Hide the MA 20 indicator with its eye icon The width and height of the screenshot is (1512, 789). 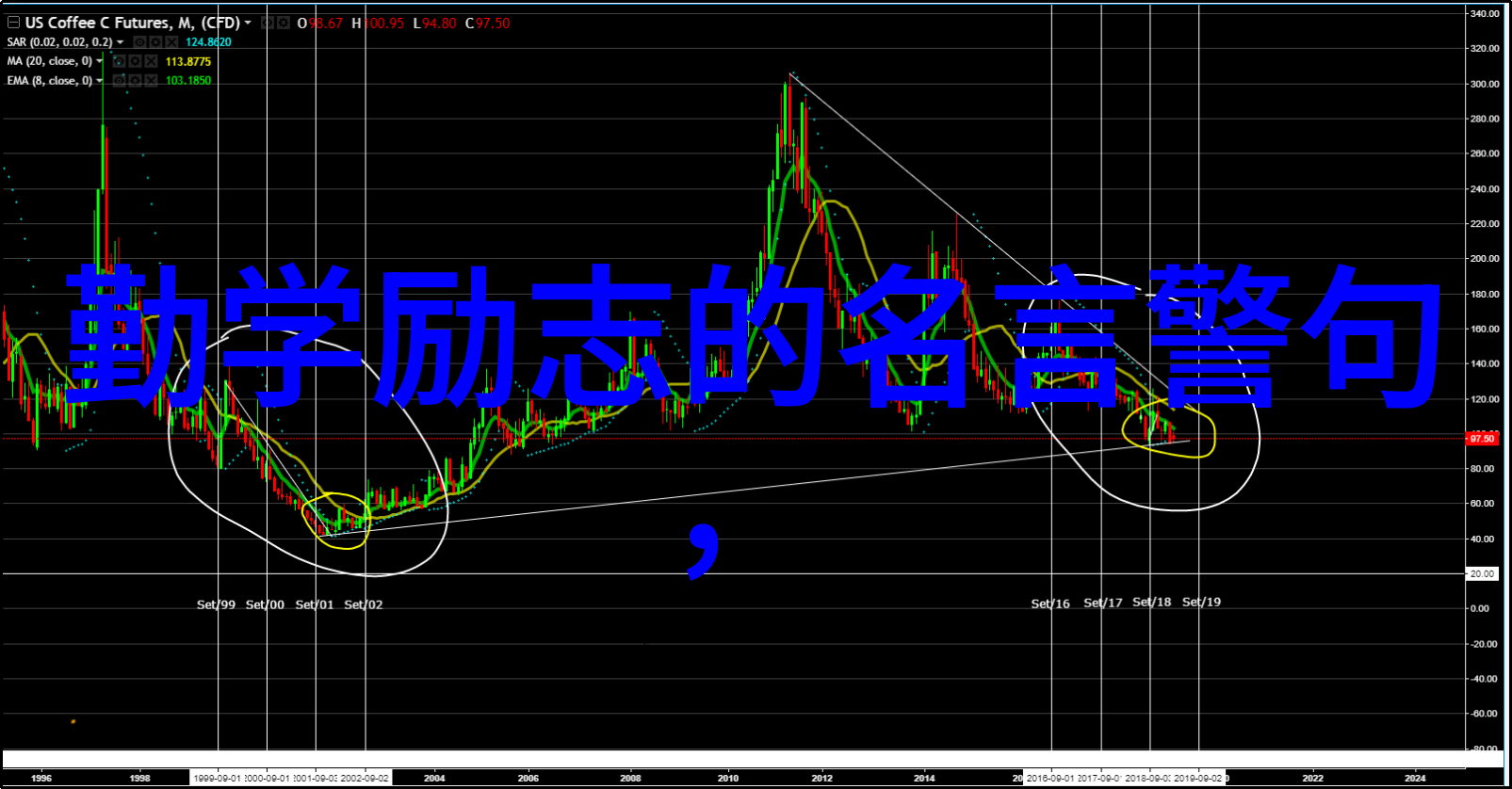point(119,61)
